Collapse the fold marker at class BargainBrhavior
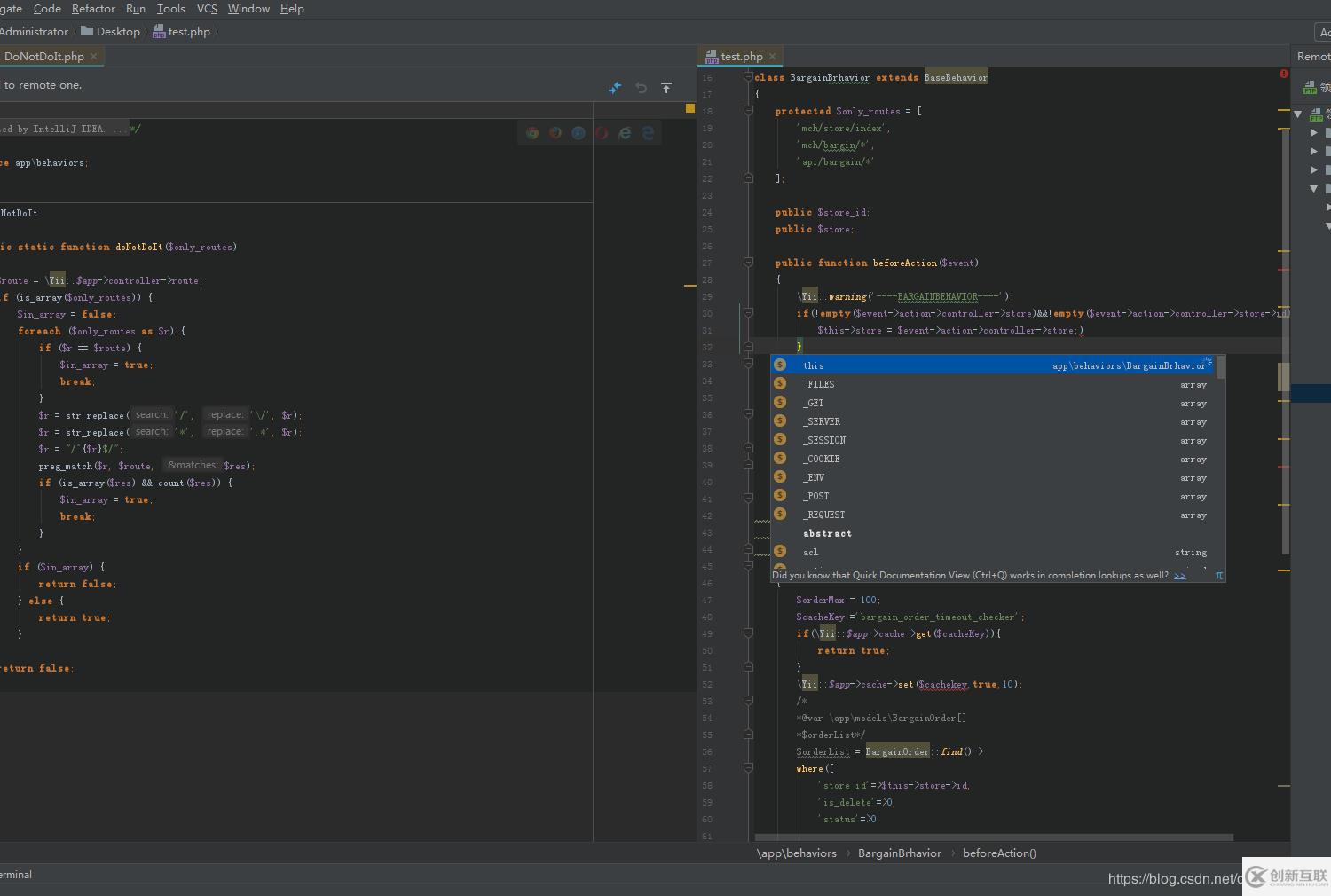 pos(748,77)
